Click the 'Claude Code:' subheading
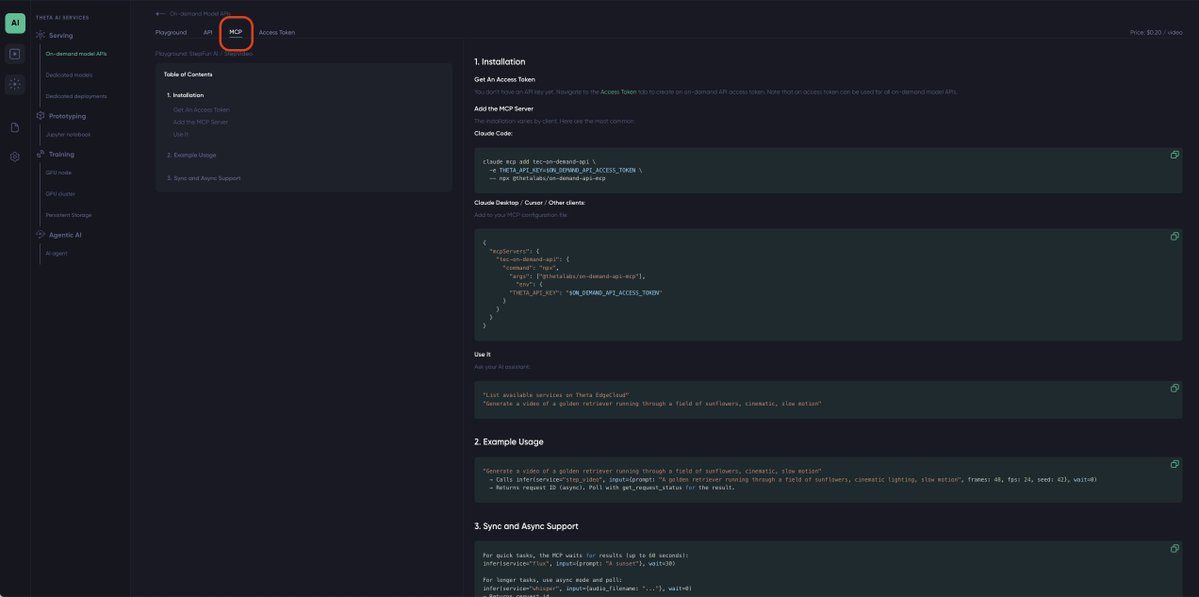This screenshot has width=1199, height=597. (x=493, y=134)
